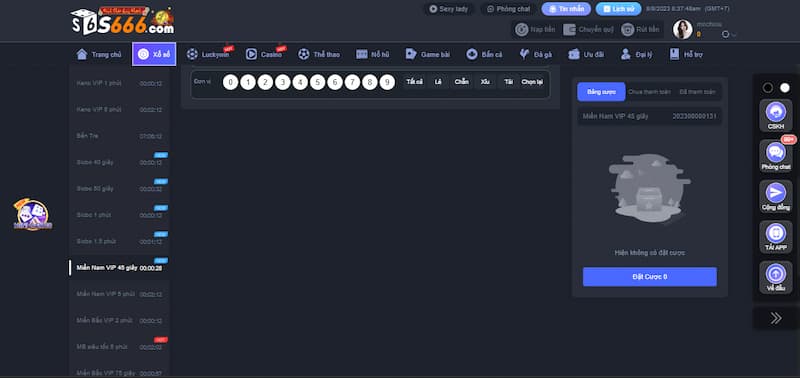
Task: Open the Nạp tiền deposit icon
Action: (521, 30)
